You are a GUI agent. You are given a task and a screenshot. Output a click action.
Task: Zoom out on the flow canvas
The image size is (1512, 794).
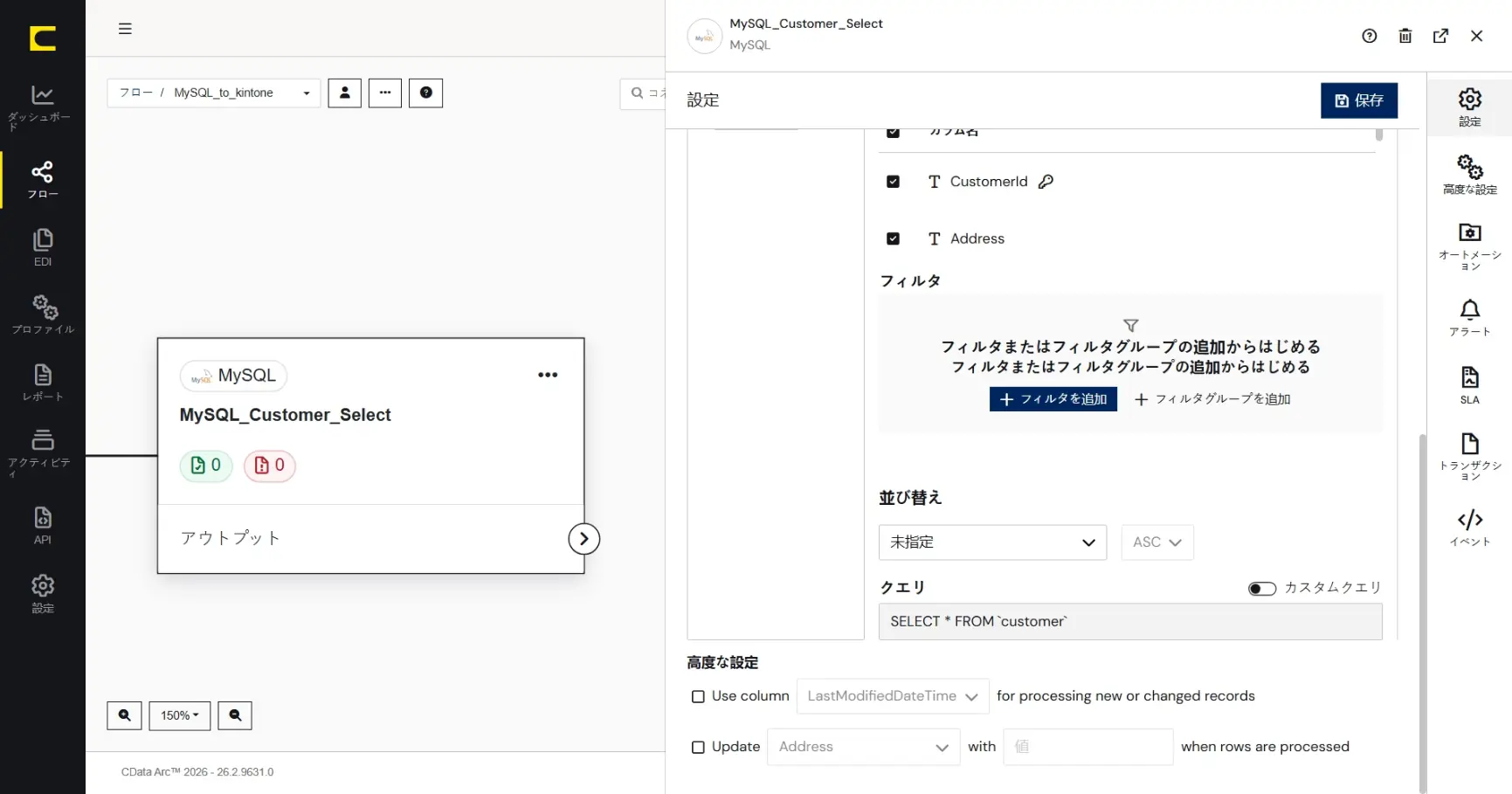coord(235,715)
